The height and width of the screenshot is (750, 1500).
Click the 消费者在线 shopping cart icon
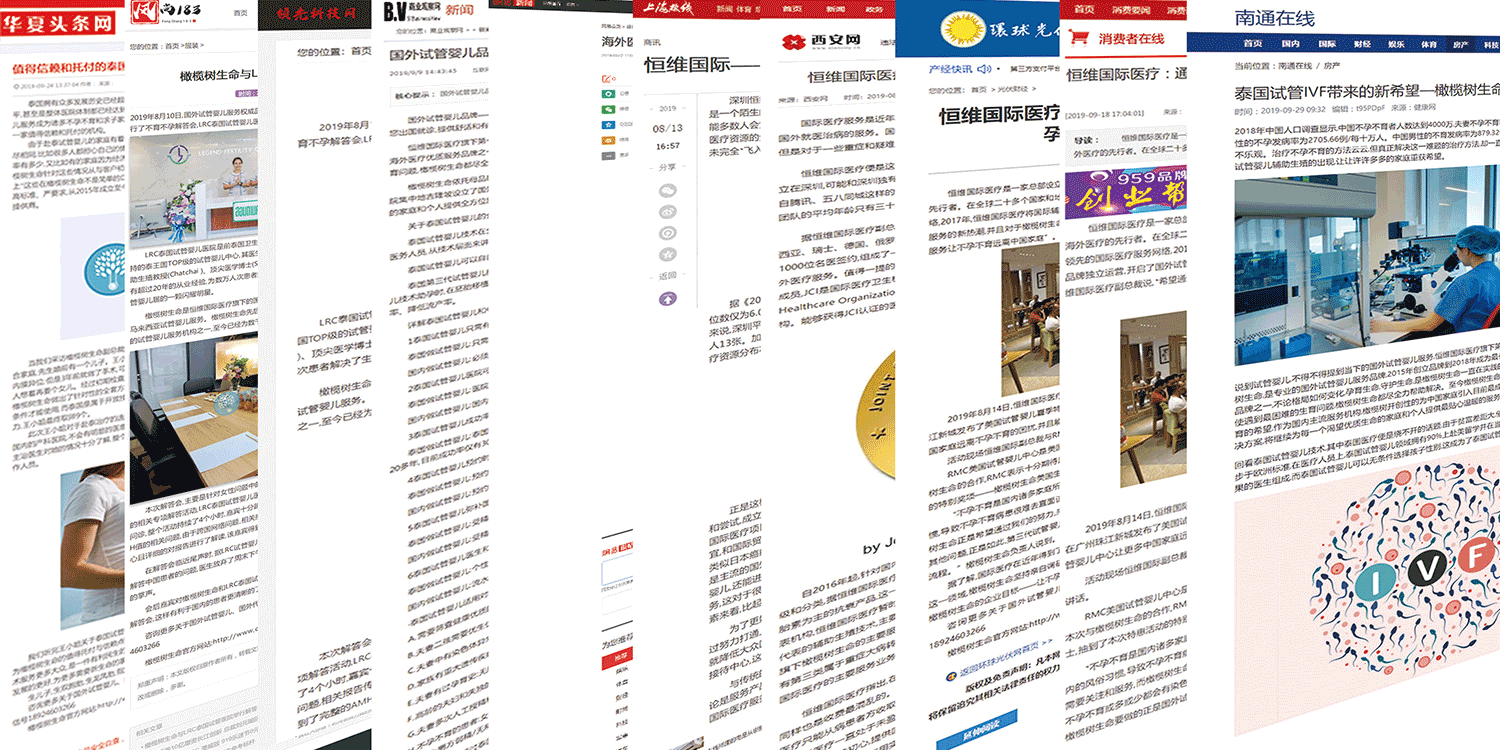click(1078, 38)
